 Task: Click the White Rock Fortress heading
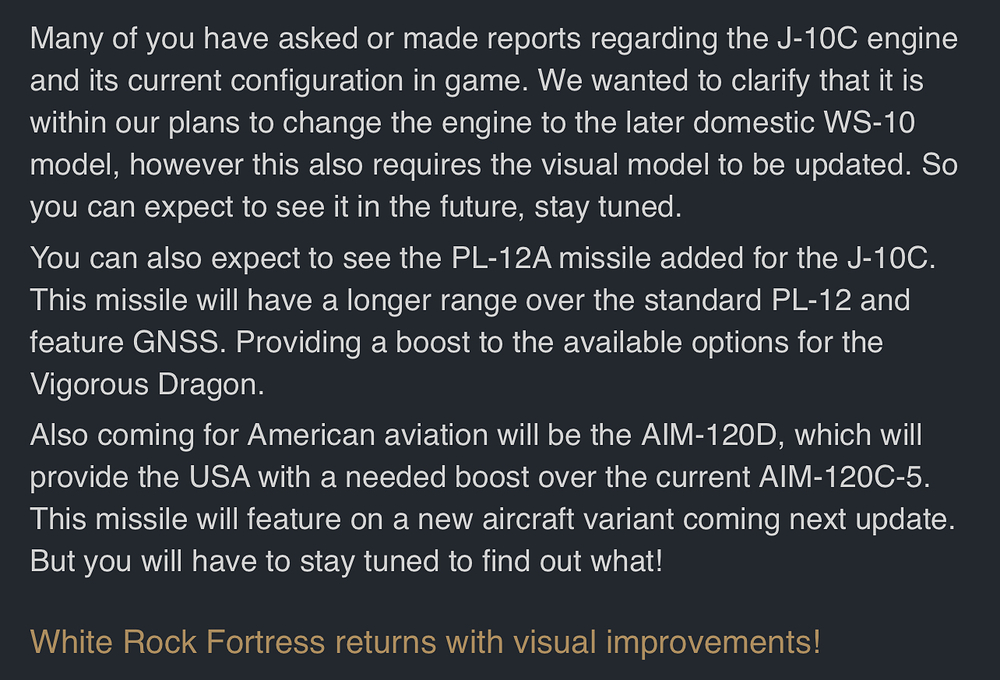tap(425, 641)
